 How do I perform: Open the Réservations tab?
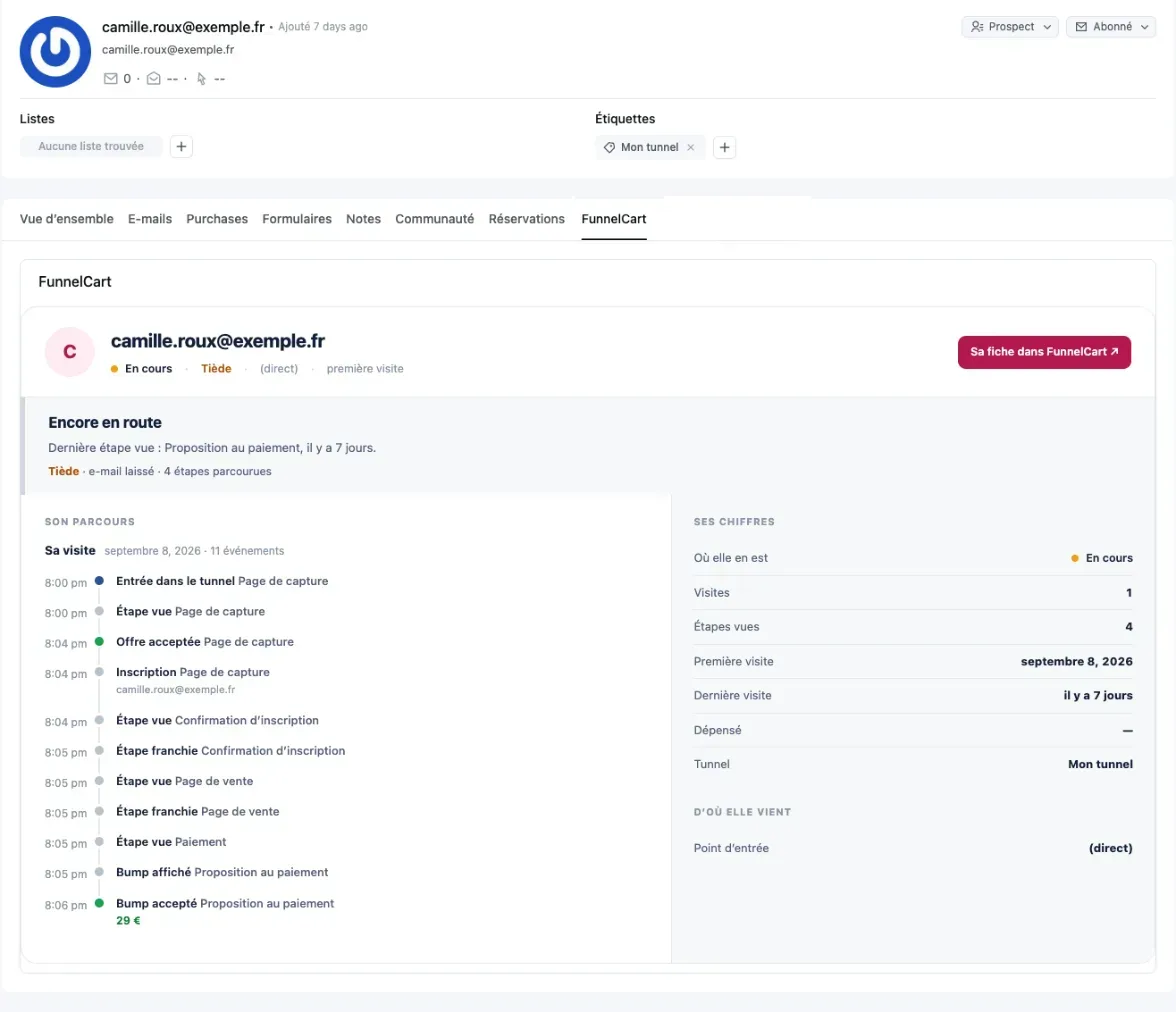point(526,219)
